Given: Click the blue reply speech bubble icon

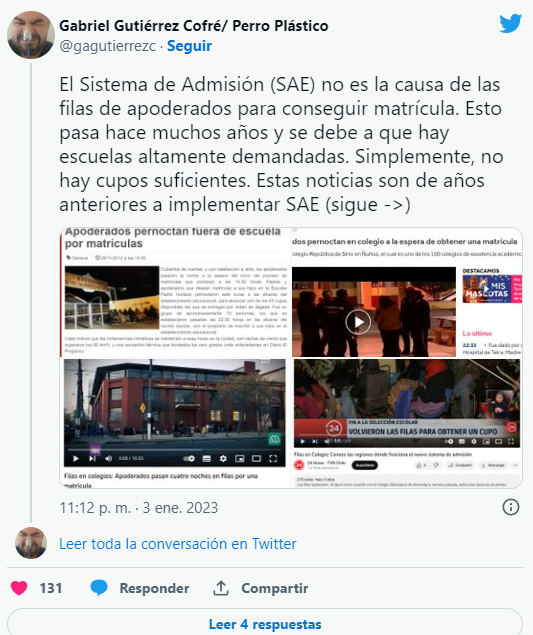Looking at the screenshot, I should [x=99, y=588].
